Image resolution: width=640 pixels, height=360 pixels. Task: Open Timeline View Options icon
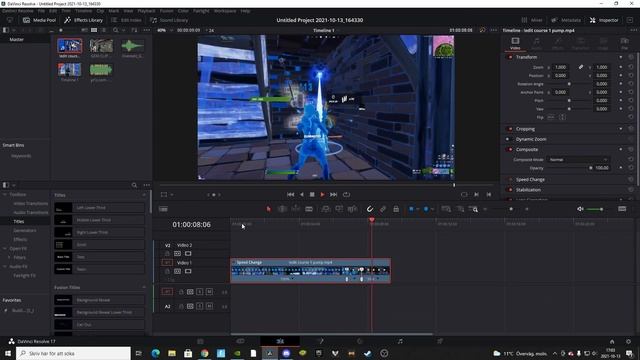pyautogui.click(x=163, y=209)
